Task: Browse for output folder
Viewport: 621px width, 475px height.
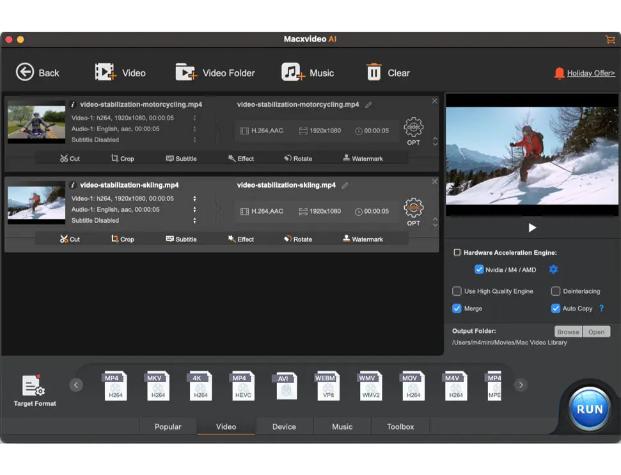Action: pyautogui.click(x=568, y=332)
